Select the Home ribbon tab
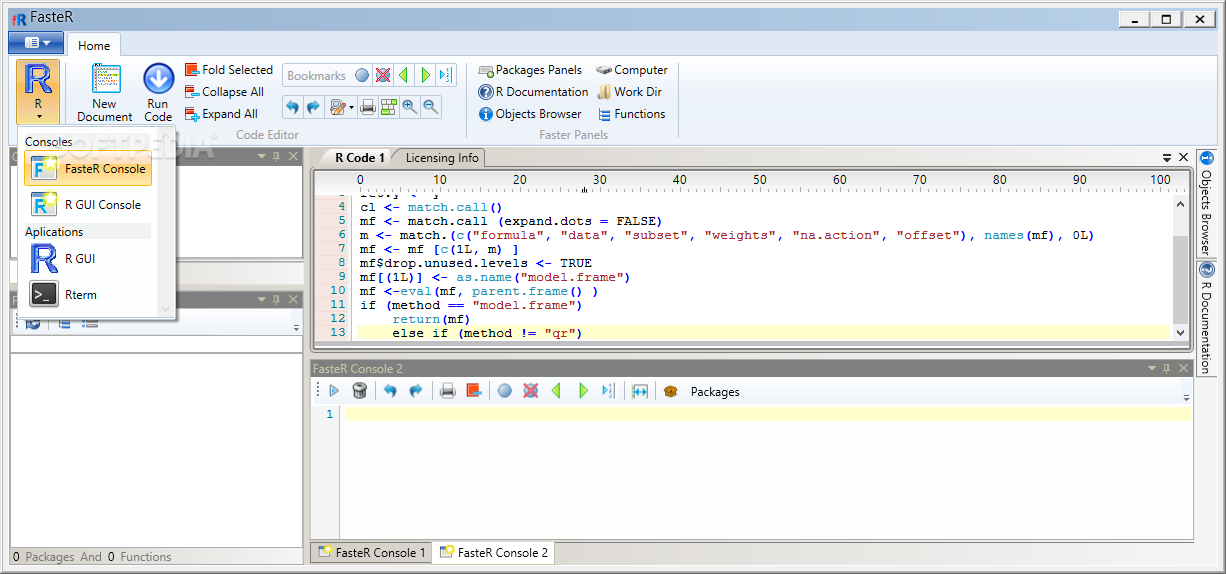The image size is (1226, 574). [94, 45]
